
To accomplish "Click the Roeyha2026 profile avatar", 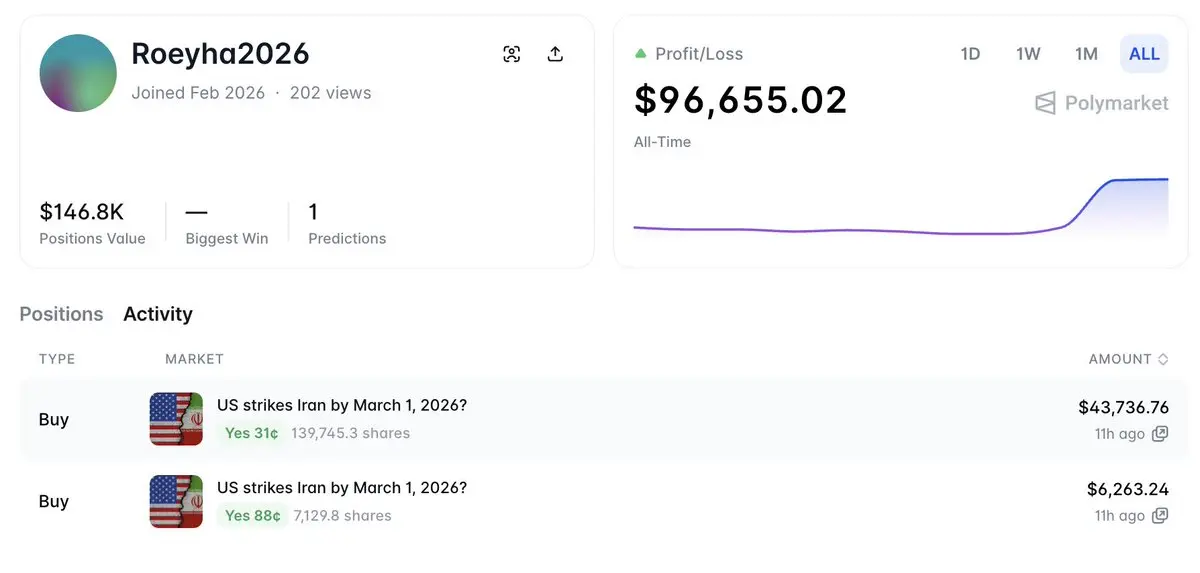I will pos(78,73).
